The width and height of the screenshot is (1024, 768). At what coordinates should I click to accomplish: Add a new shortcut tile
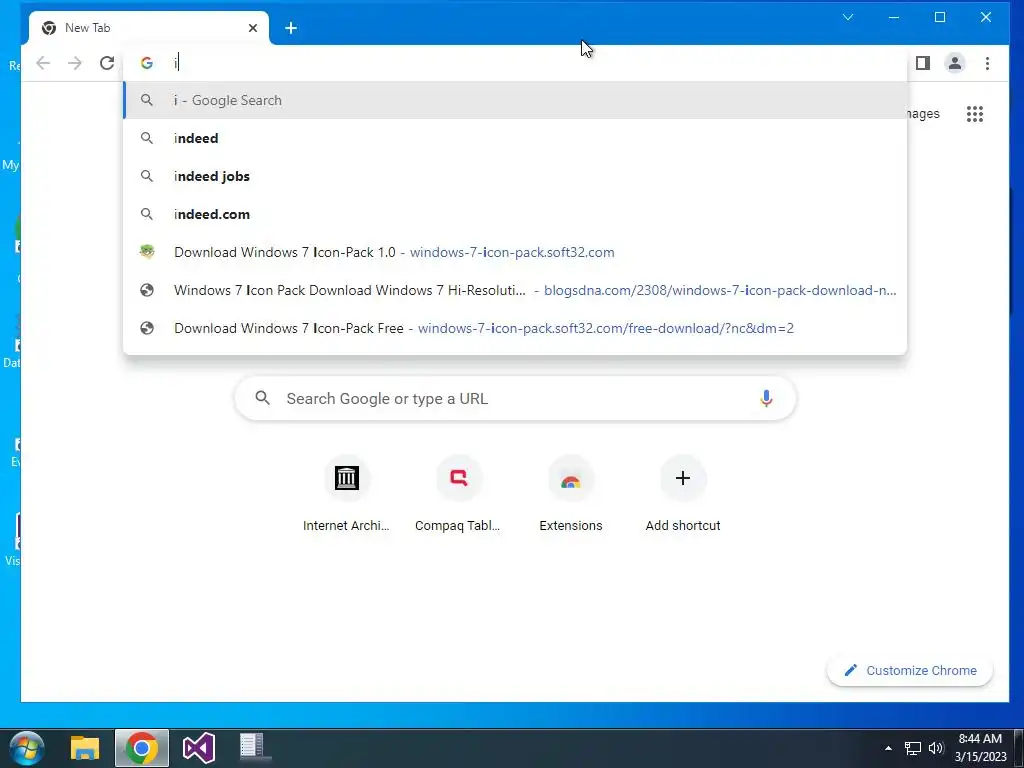pyautogui.click(x=683, y=495)
